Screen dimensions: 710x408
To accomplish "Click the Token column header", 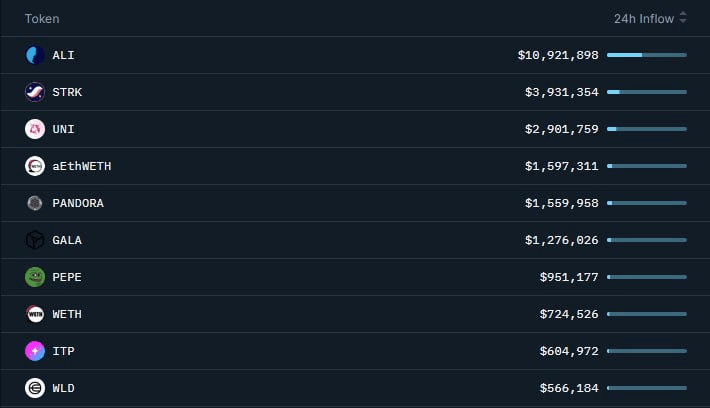I will pos(42,18).
